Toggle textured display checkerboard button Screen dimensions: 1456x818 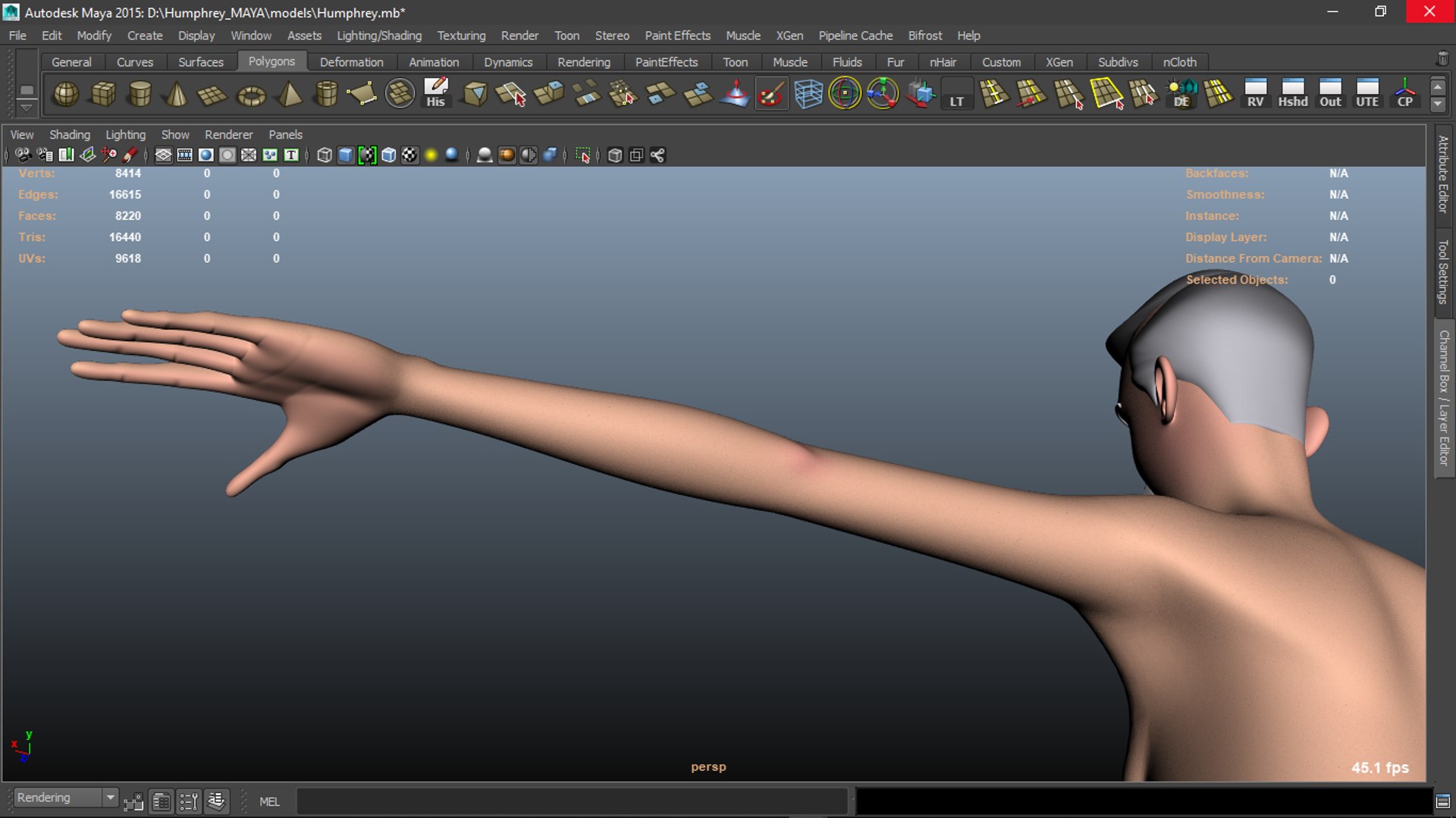(409, 155)
